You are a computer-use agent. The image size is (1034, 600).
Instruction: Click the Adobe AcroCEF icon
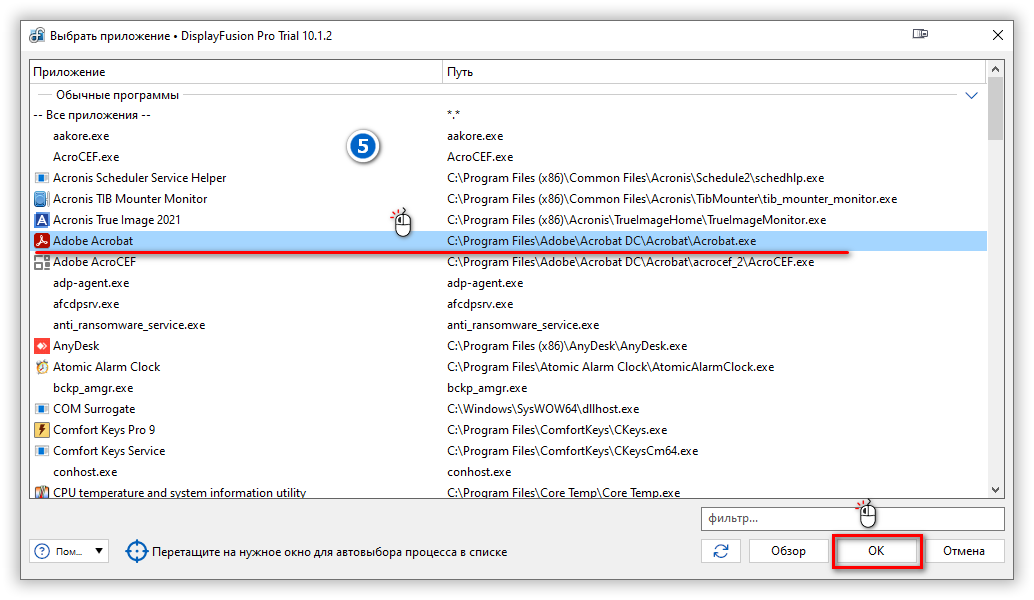42,262
